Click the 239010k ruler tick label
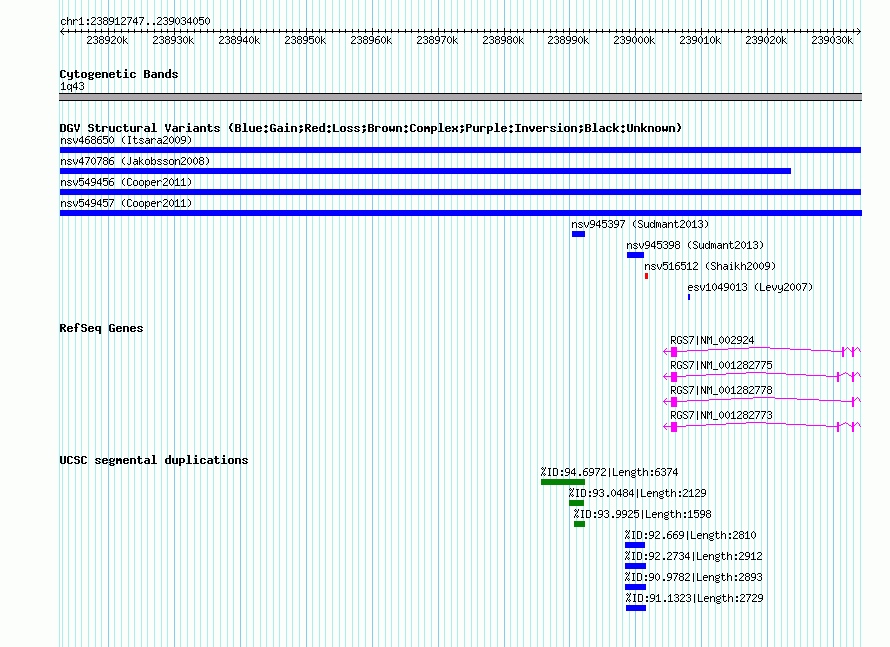890x647 pixels. point(700,40)
